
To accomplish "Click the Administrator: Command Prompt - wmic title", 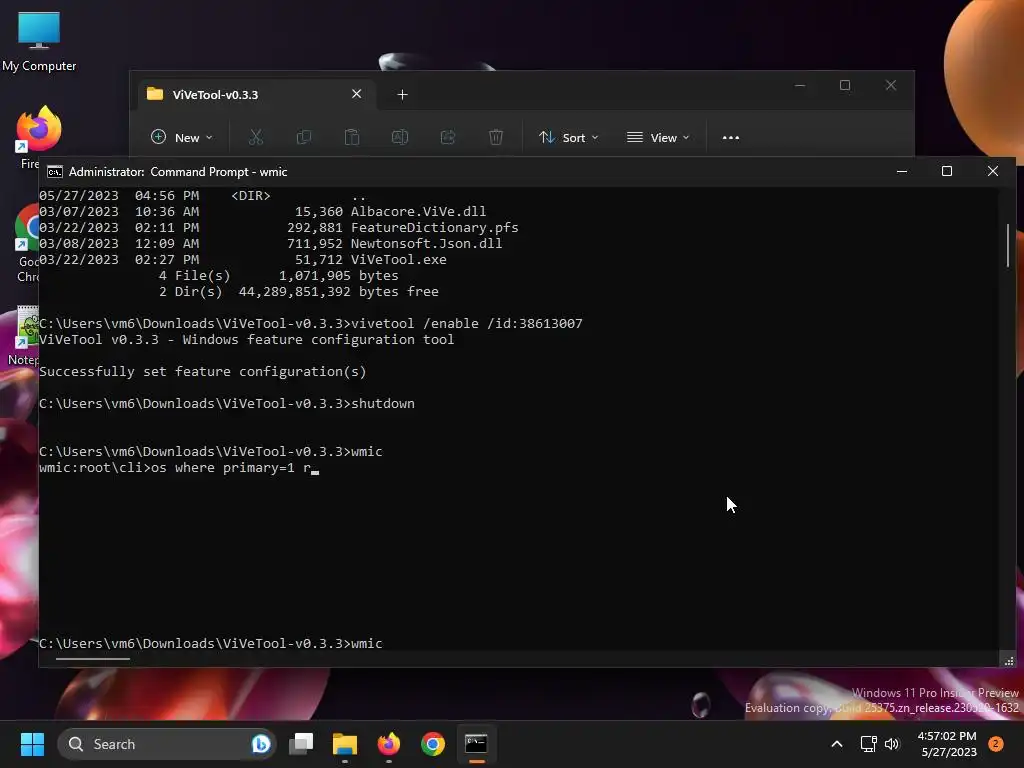I will coord(178,172).
